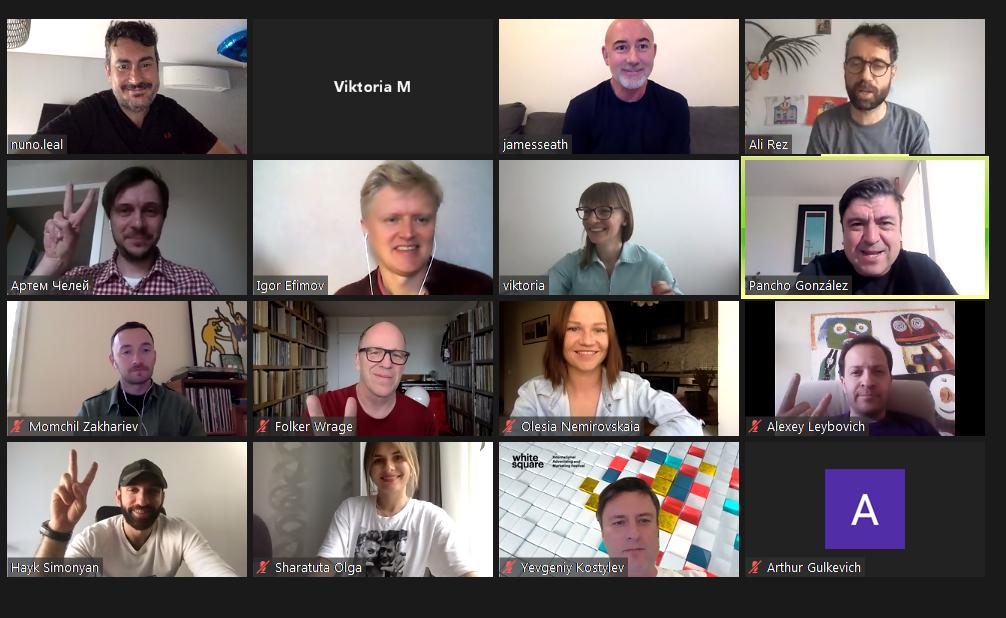Click muted mic icon beside Yevgeniy Kostylev
Image resolution: width=1006 pixels, height=618 pixels.
click(x=509, y=567)
